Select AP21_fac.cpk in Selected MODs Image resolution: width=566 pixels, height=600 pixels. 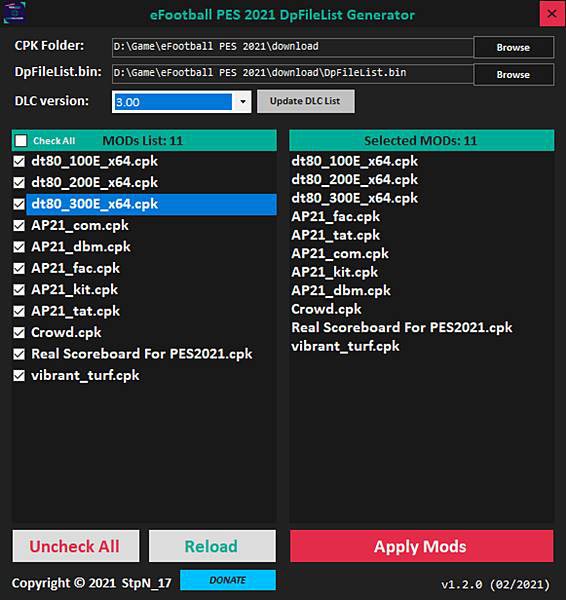336,217
